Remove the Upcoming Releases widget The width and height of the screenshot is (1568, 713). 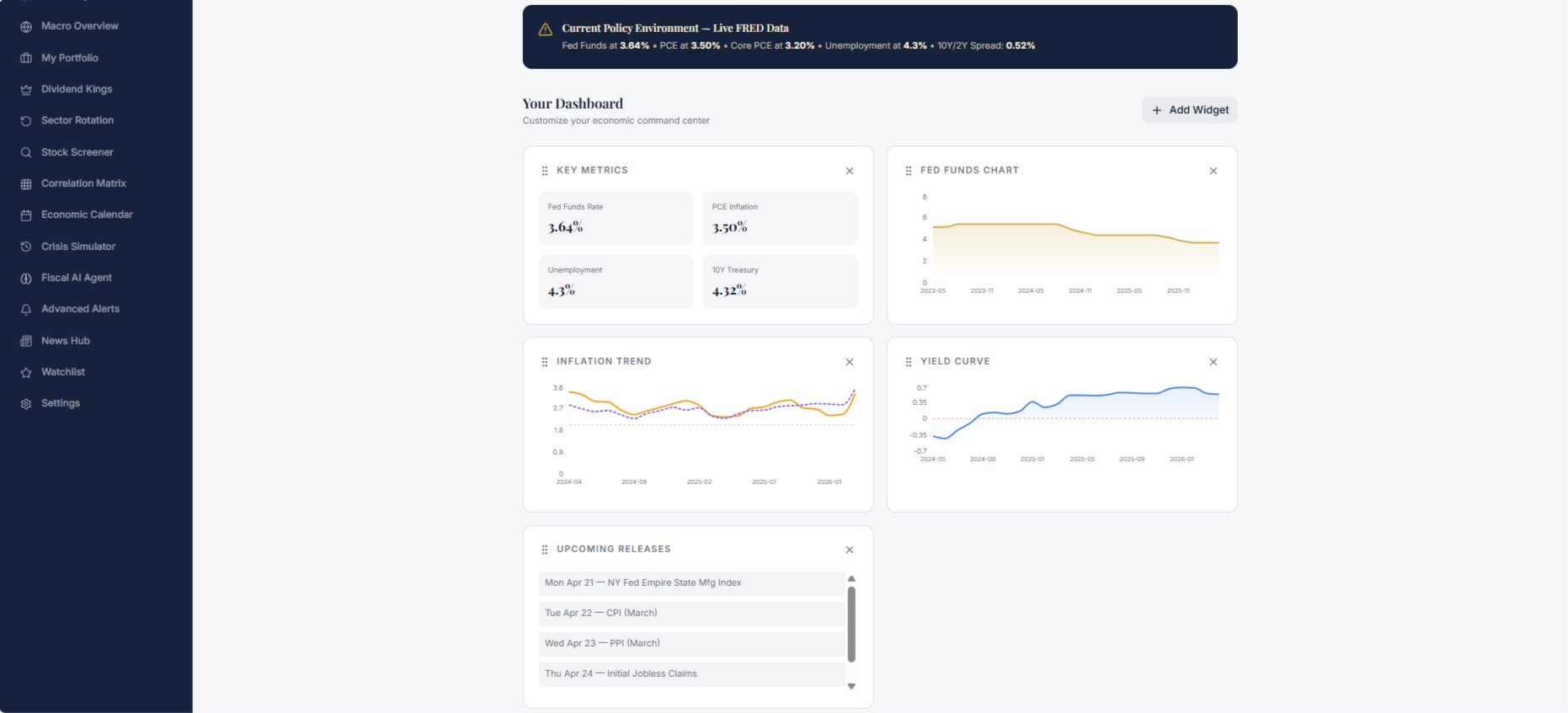(x=850, y=550)
